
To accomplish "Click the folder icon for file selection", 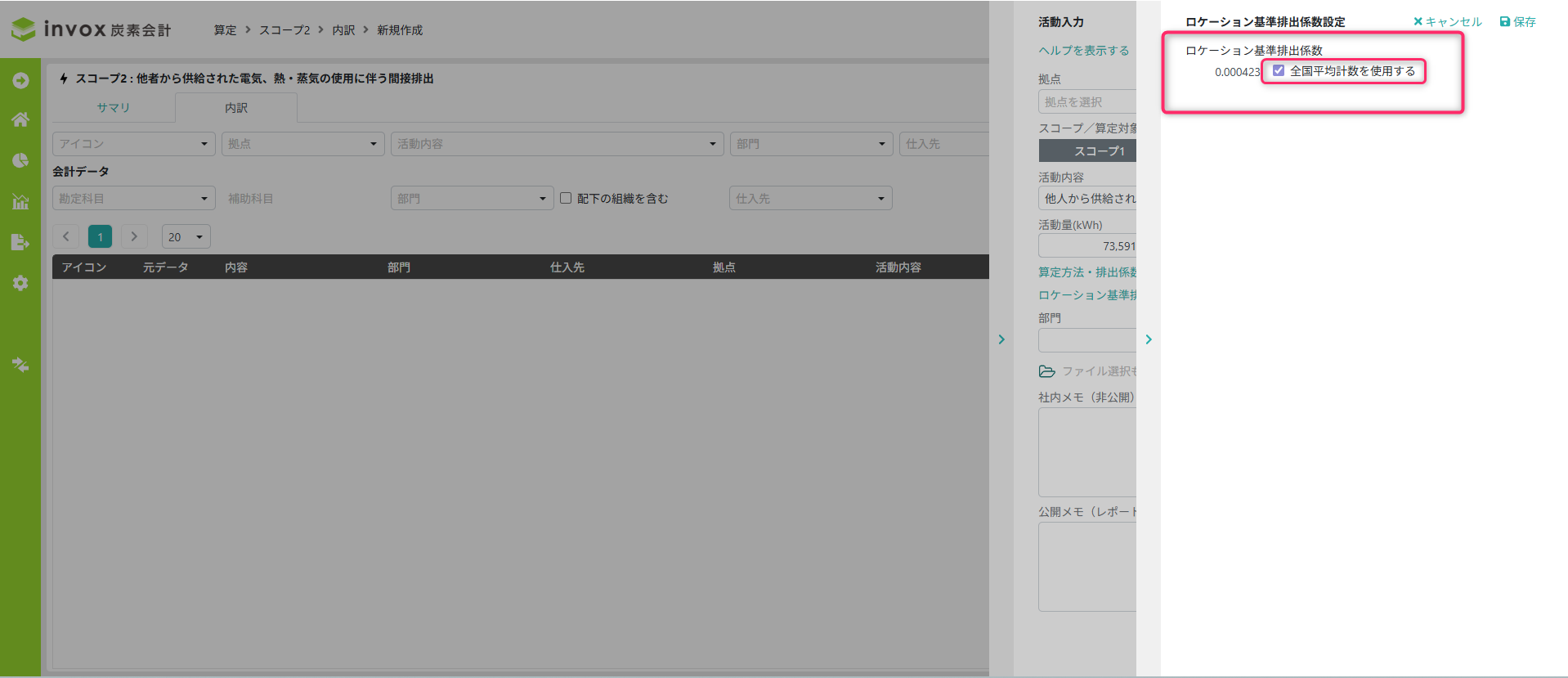I will click(x=1046, y=371).
